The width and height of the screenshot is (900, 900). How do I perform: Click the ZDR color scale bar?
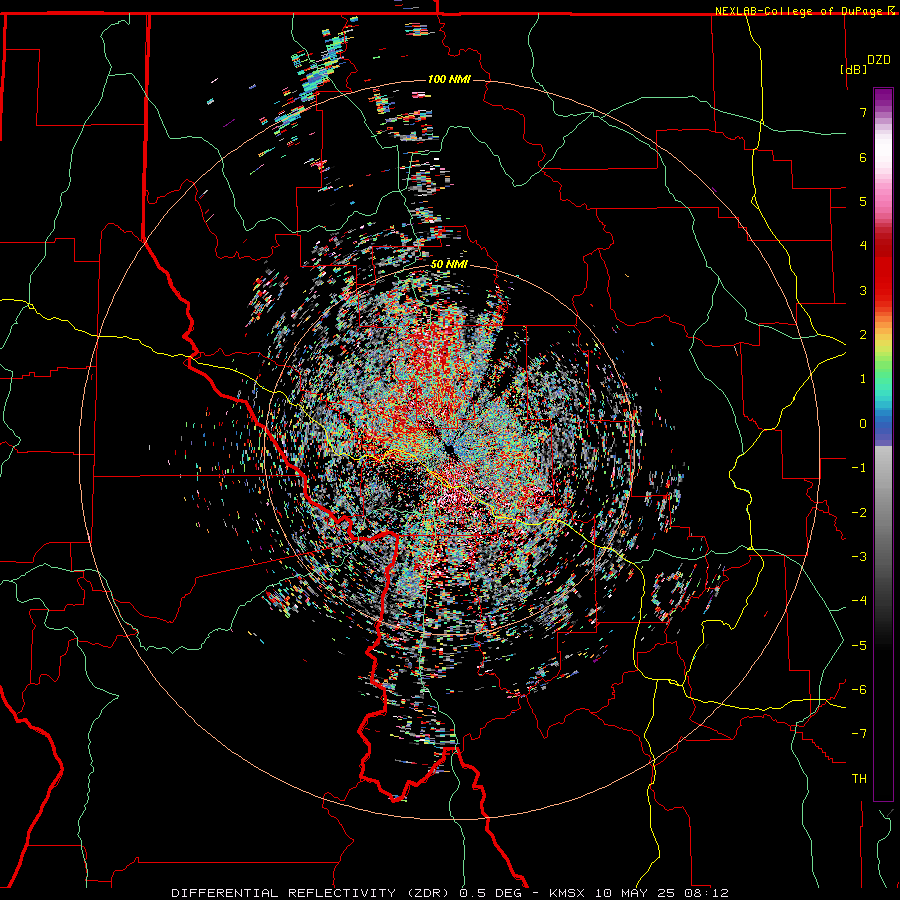click(883, 444)
